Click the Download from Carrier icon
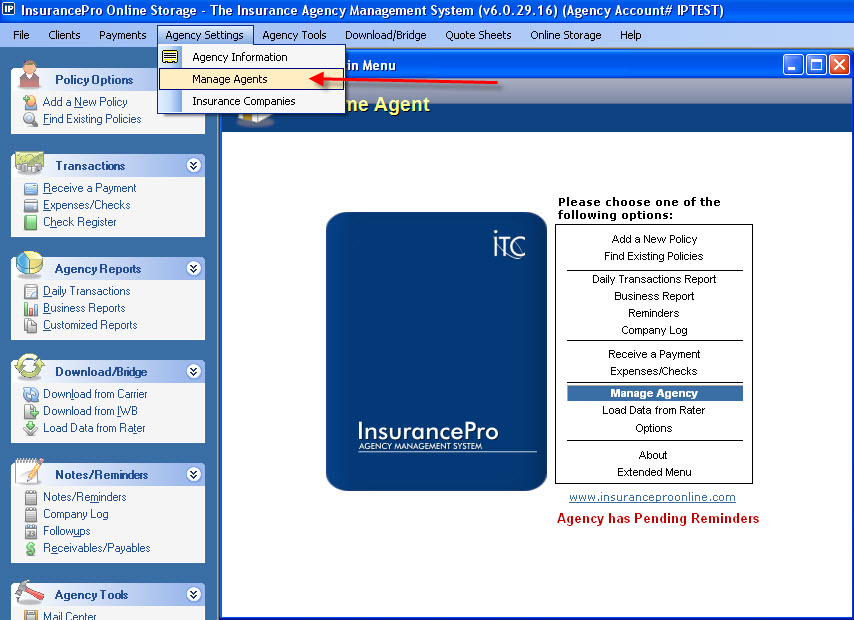Screen dimensions: 854x620 click(x=31, y=394)
